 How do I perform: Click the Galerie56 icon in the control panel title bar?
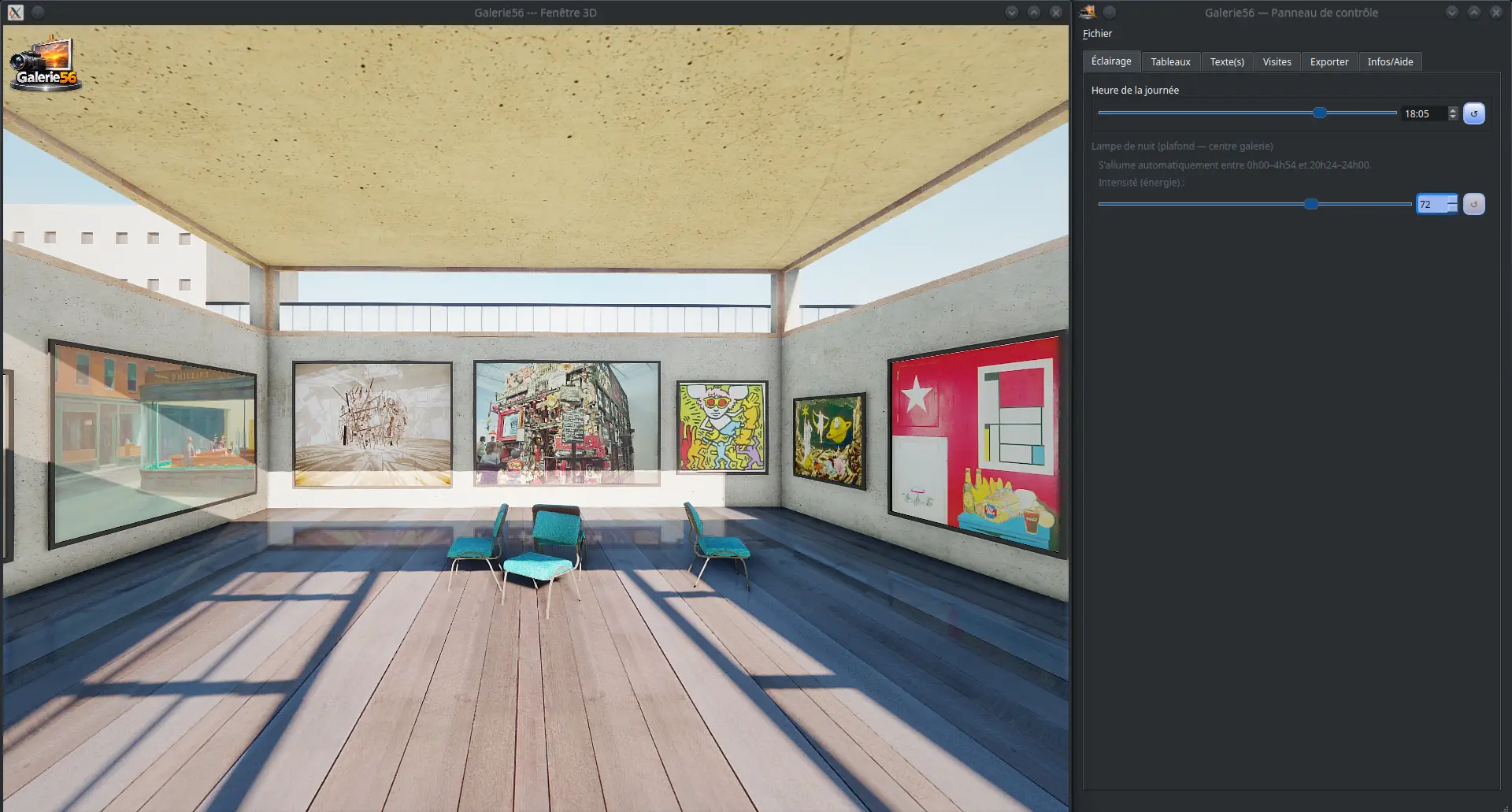1088,12
